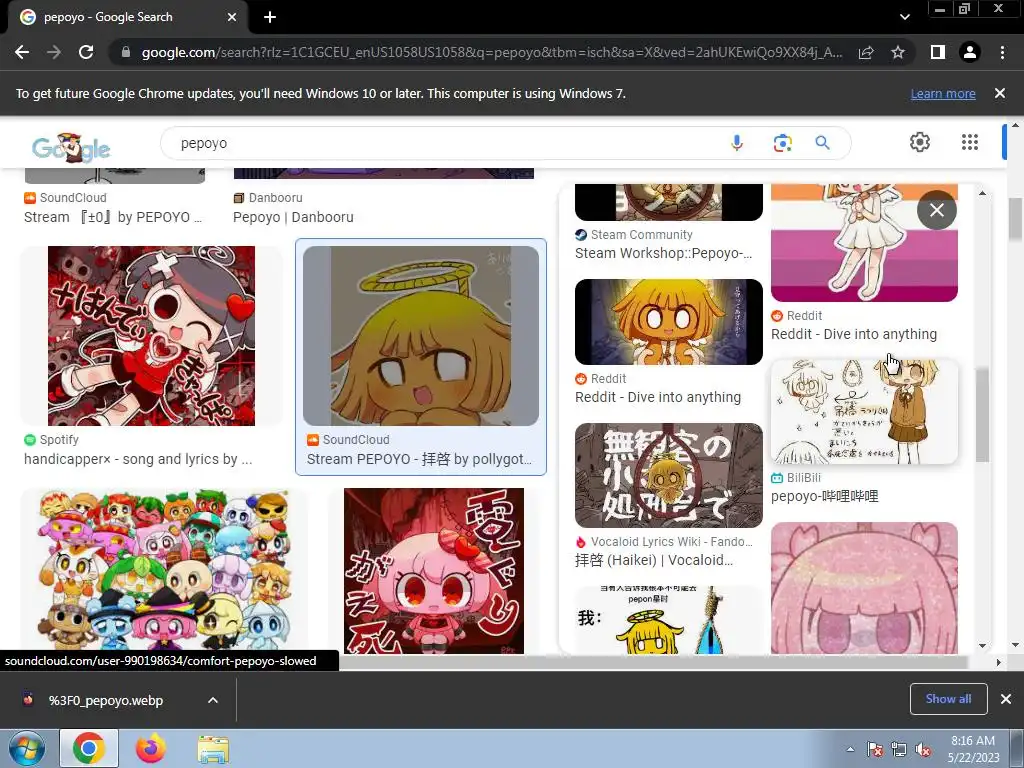Open Chrome three-dot menu

pos(1002,52)
